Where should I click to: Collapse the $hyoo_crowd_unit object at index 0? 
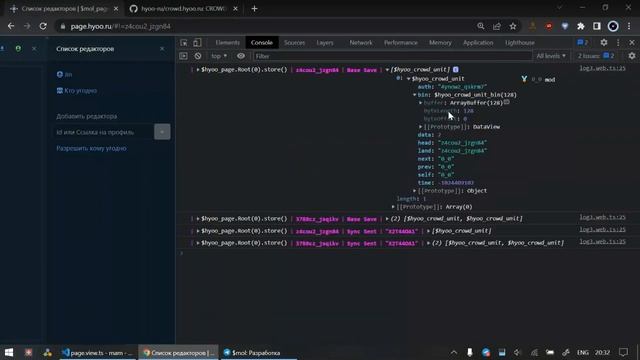coord(408,79)
